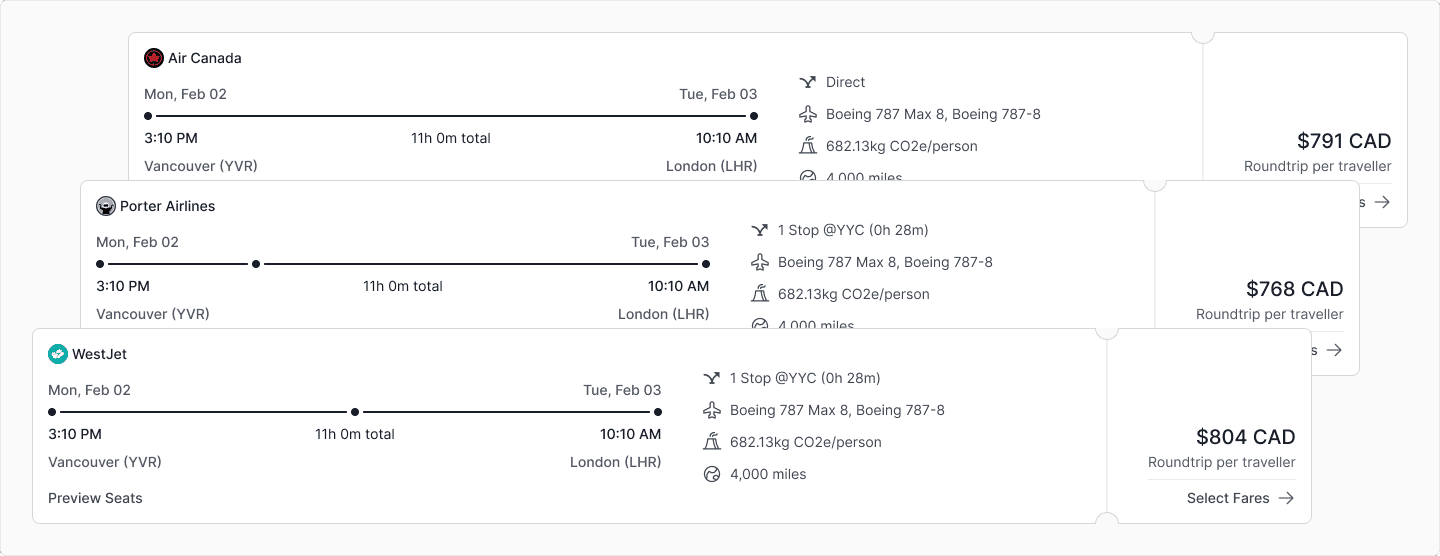Select the Air Canada flight name
This screenshot has width=1440, height=556.
point(204,58)
